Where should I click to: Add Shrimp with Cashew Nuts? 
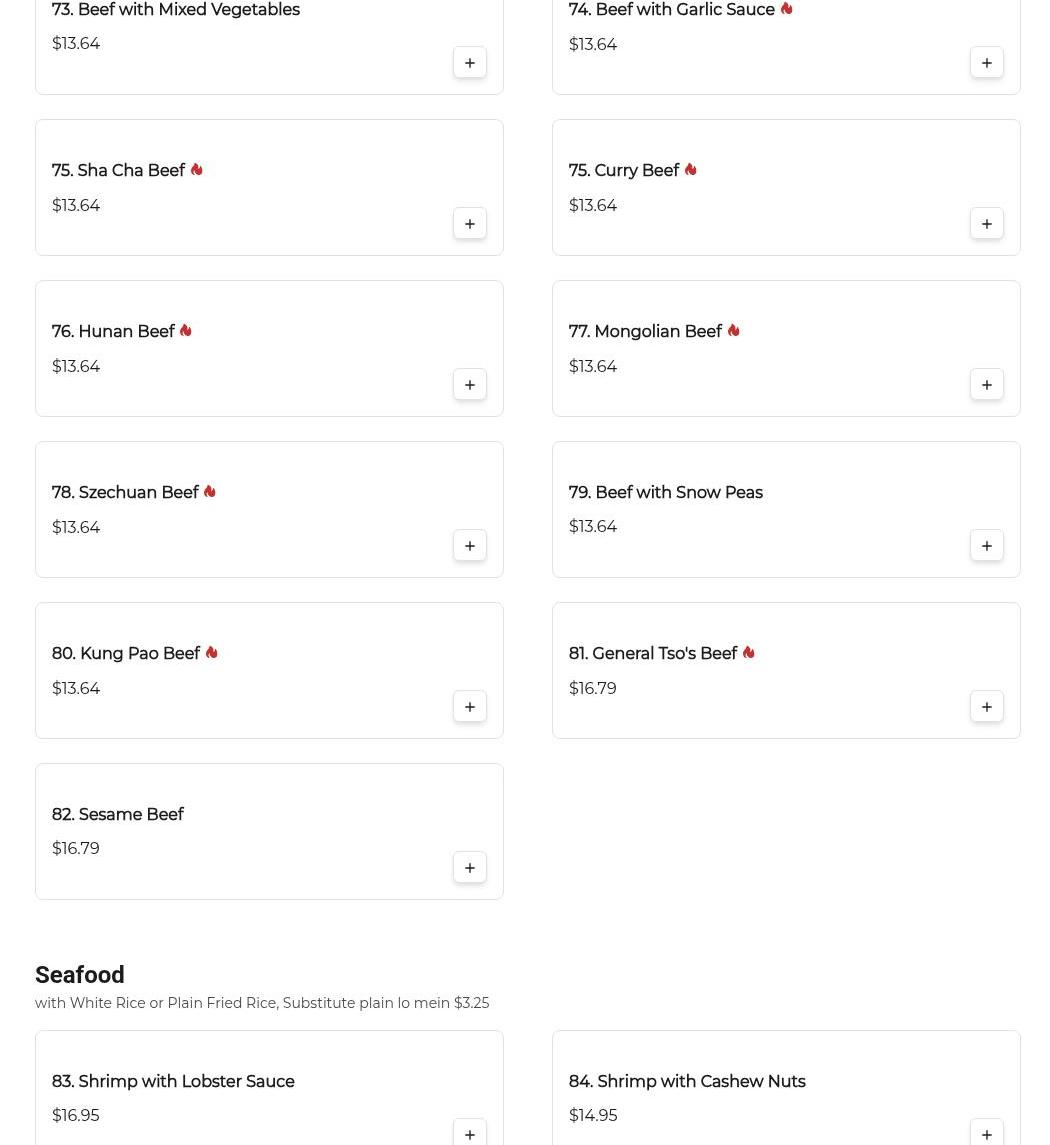coord(987,1134)
